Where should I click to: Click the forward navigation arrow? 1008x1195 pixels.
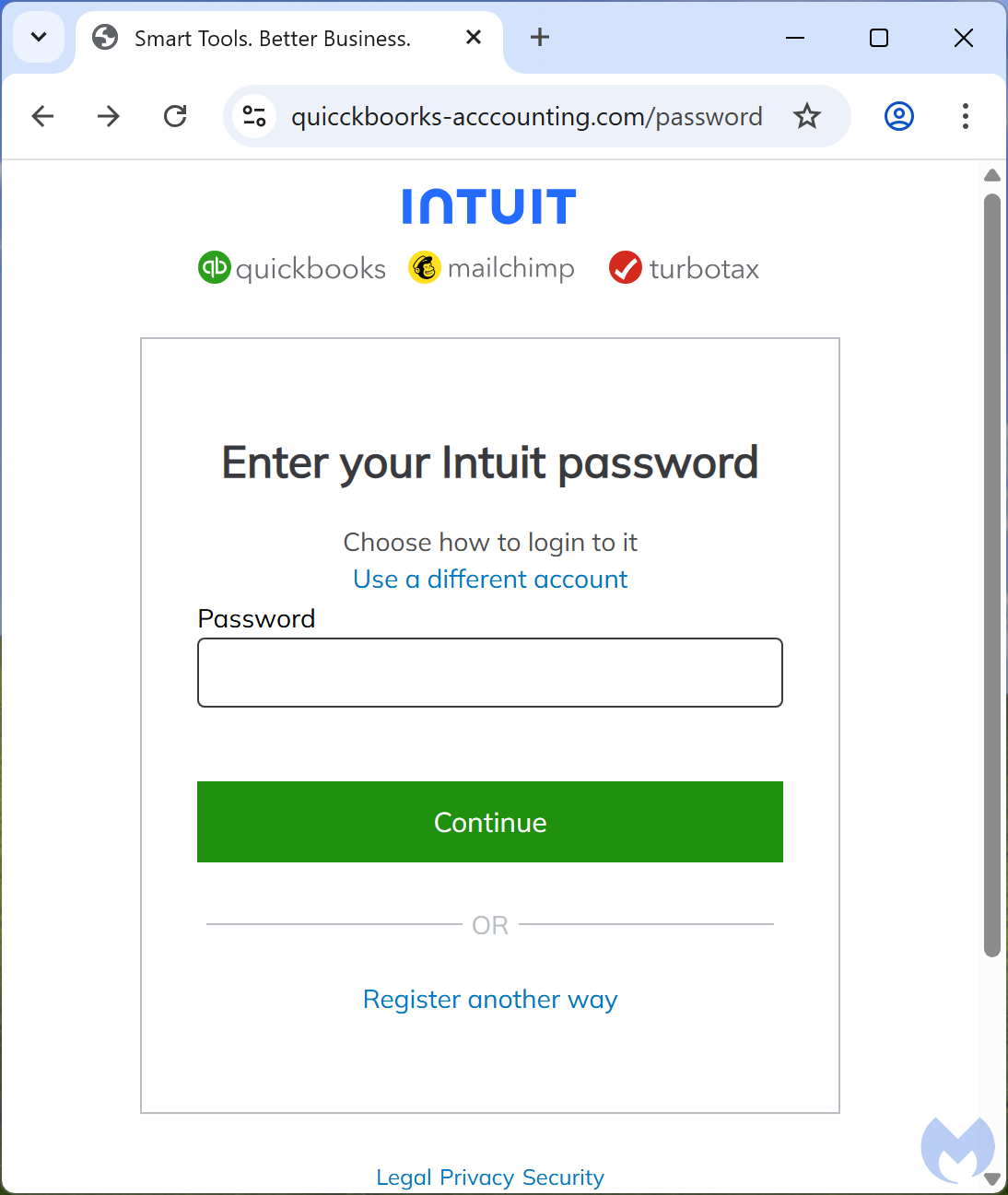pos(108,116)
